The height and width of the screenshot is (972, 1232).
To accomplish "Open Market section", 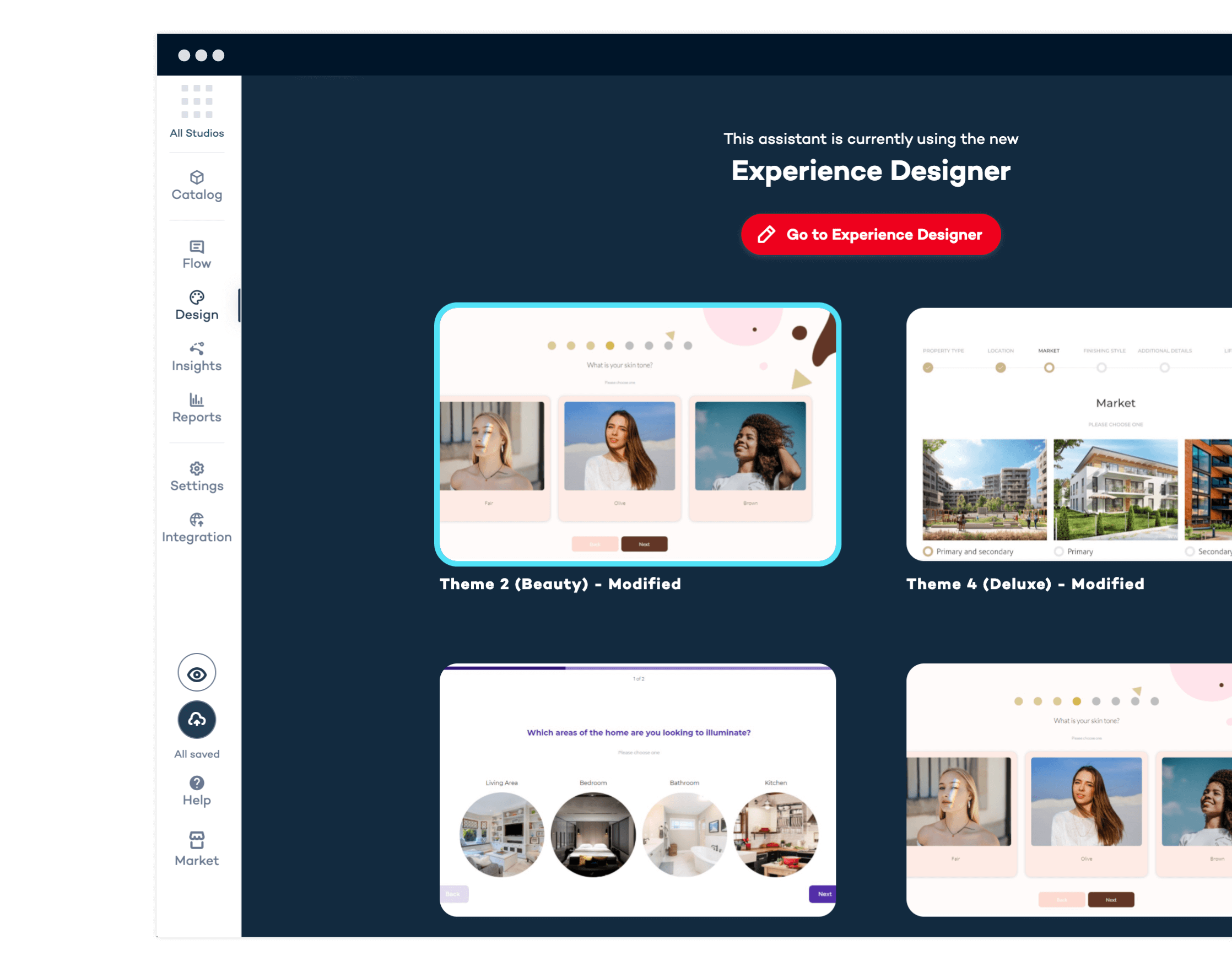I will (197, 848).
